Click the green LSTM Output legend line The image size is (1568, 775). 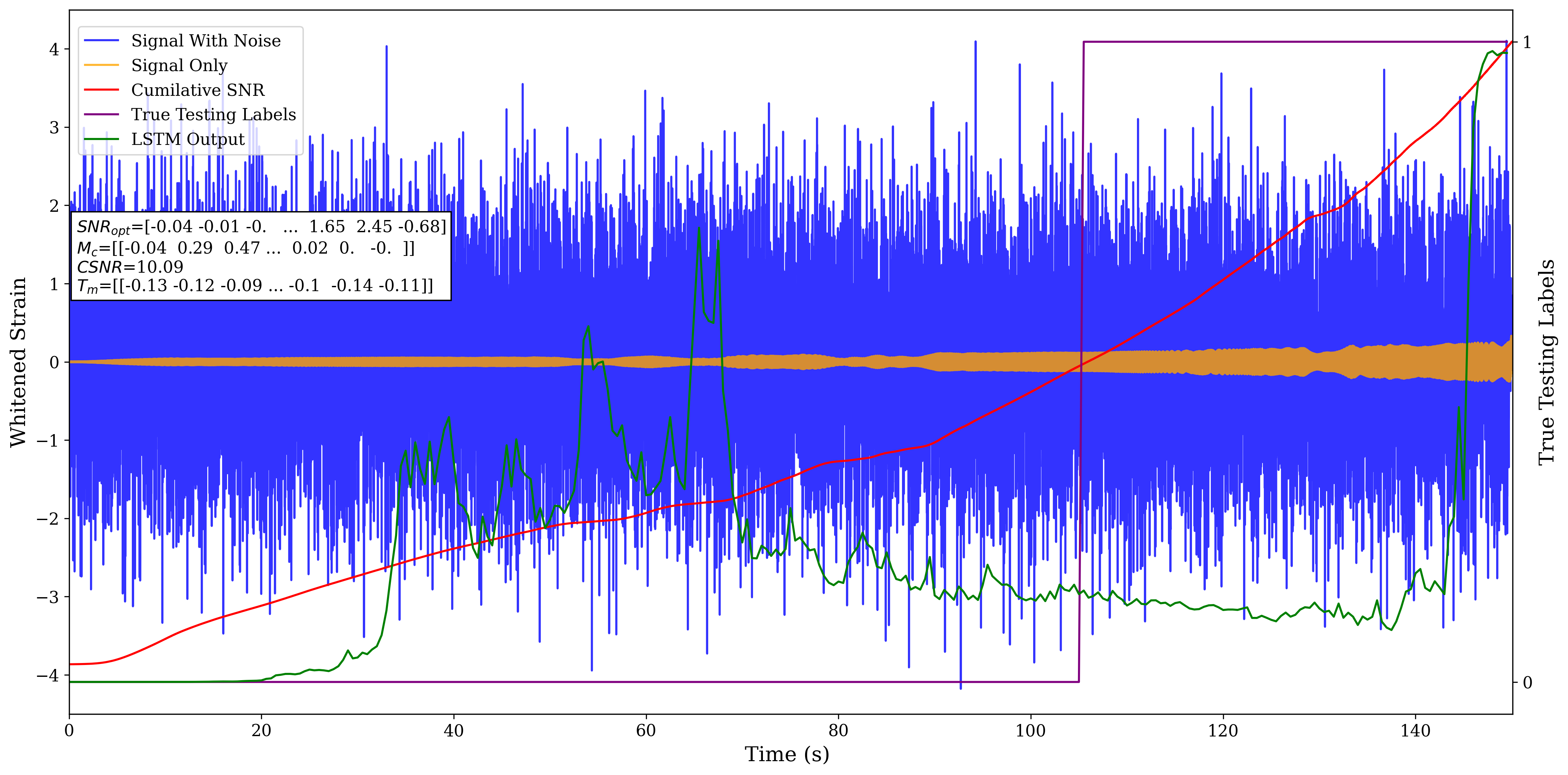(101, 139)
